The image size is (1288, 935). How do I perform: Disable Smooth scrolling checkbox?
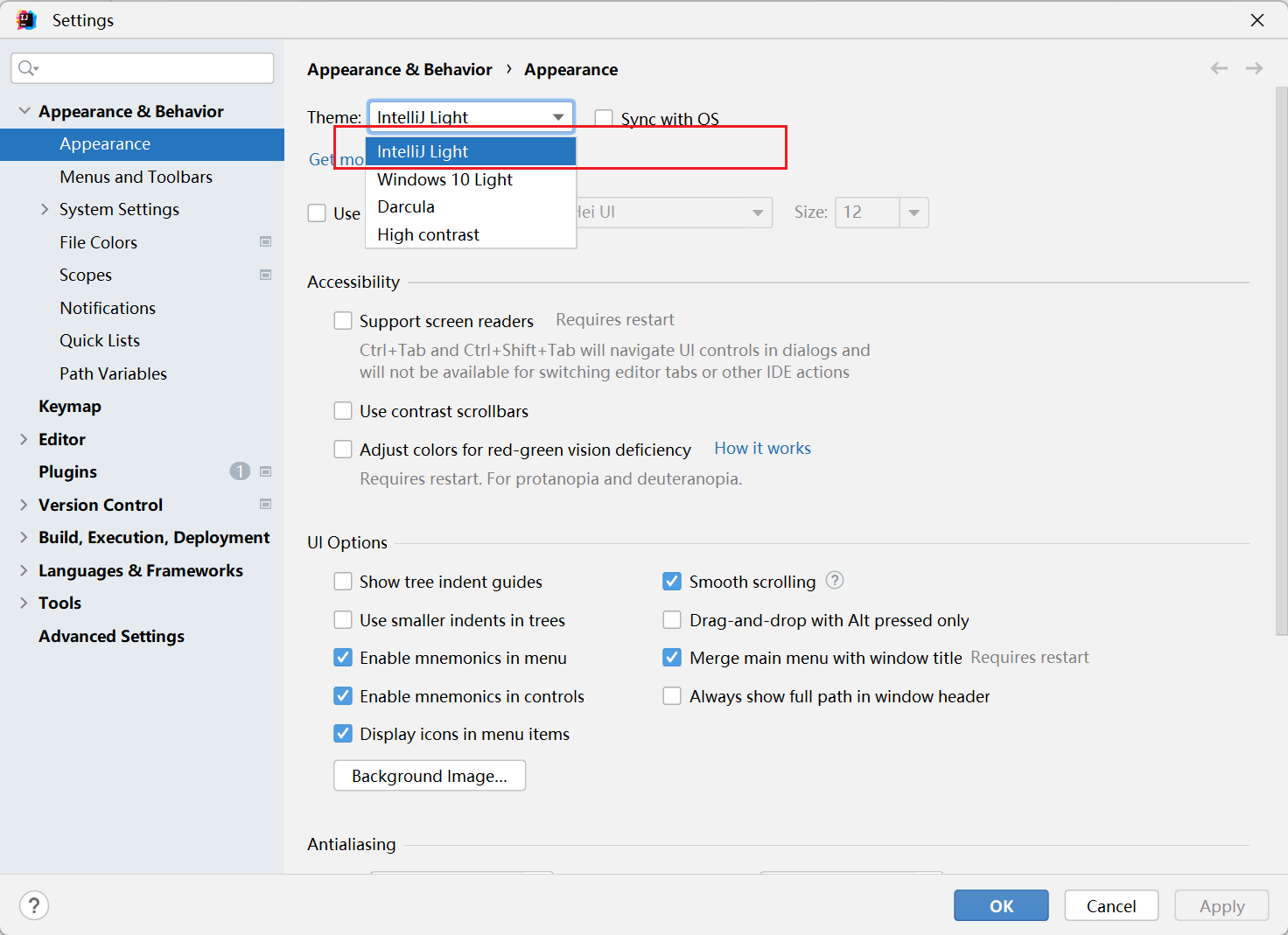point(672,582)
